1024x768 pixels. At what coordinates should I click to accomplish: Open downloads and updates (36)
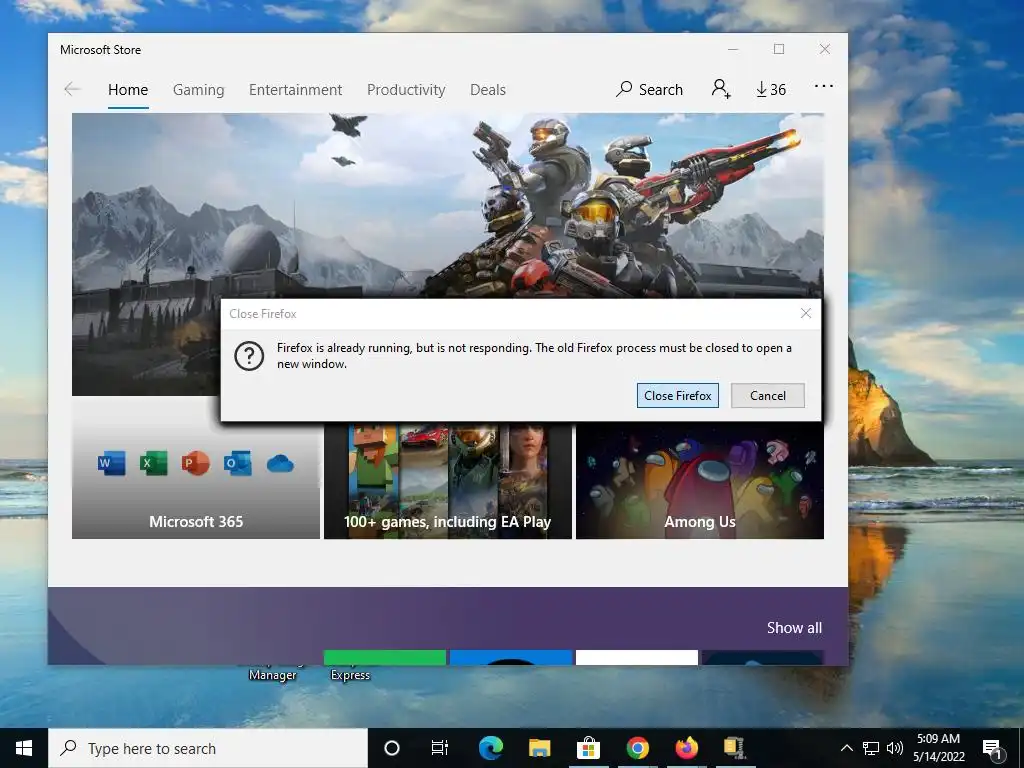[x=771, y=89]
